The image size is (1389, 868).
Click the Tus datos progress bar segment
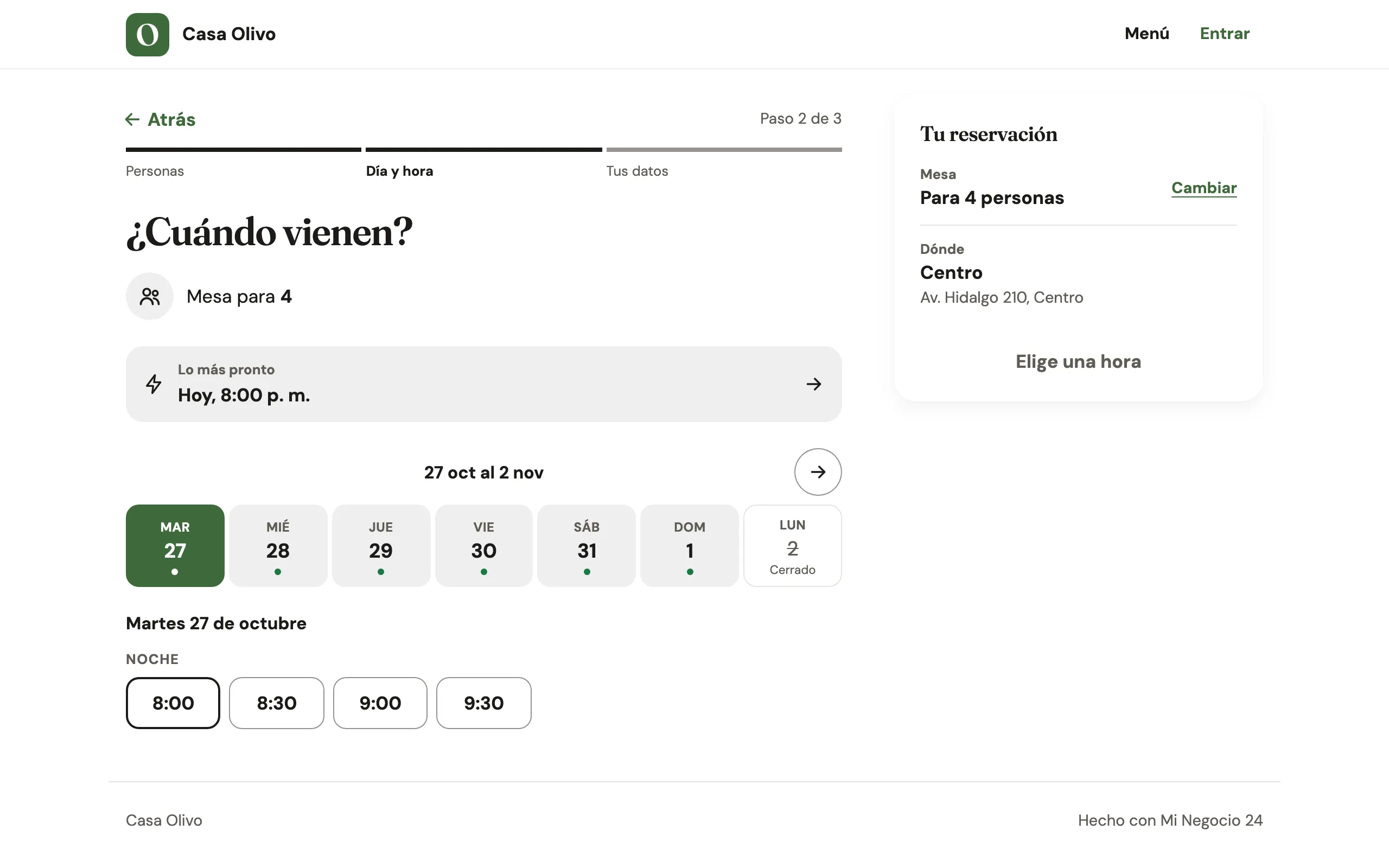(x=724, y=150)
